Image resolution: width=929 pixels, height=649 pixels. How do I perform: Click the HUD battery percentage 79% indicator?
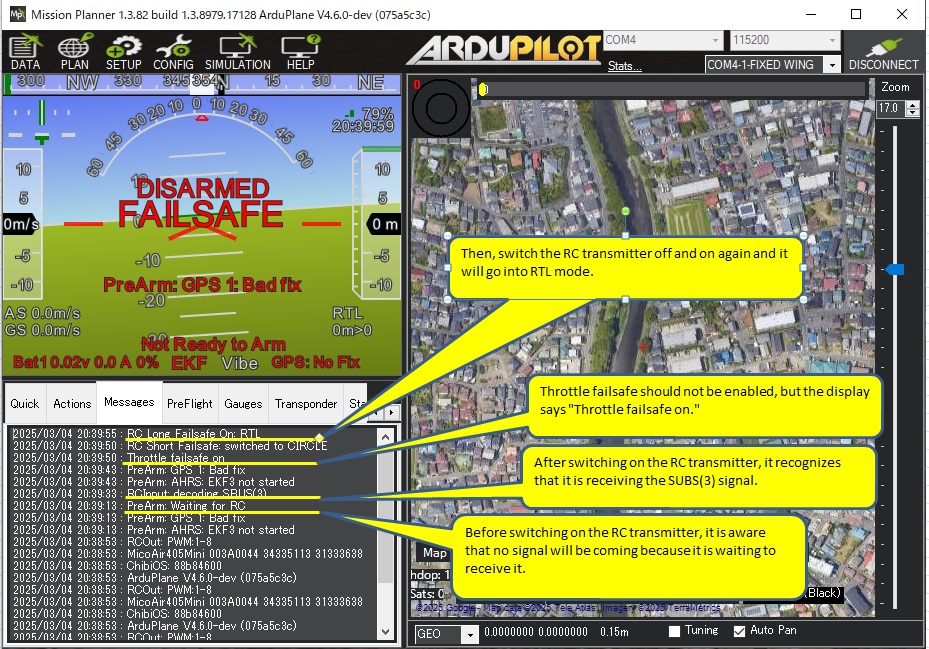(x=377, y=114)
